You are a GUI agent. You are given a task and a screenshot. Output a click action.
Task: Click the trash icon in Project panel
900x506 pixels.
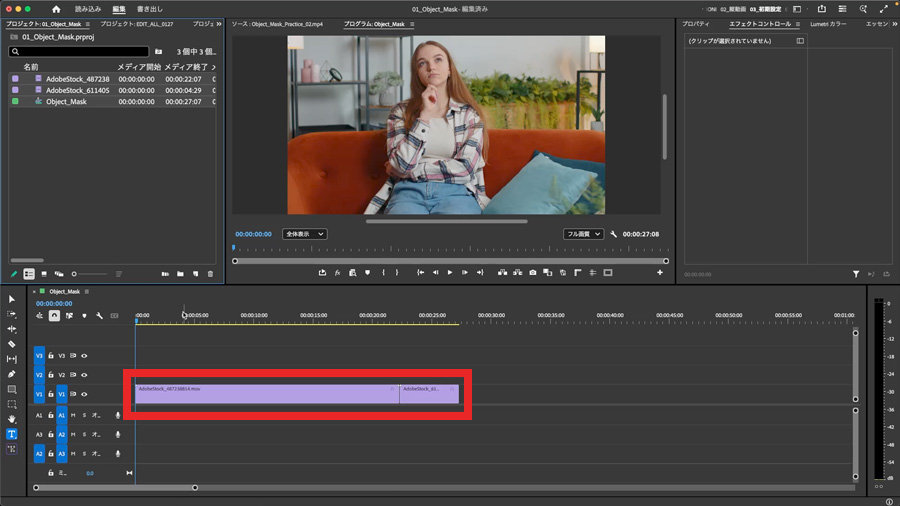point(210,274)
